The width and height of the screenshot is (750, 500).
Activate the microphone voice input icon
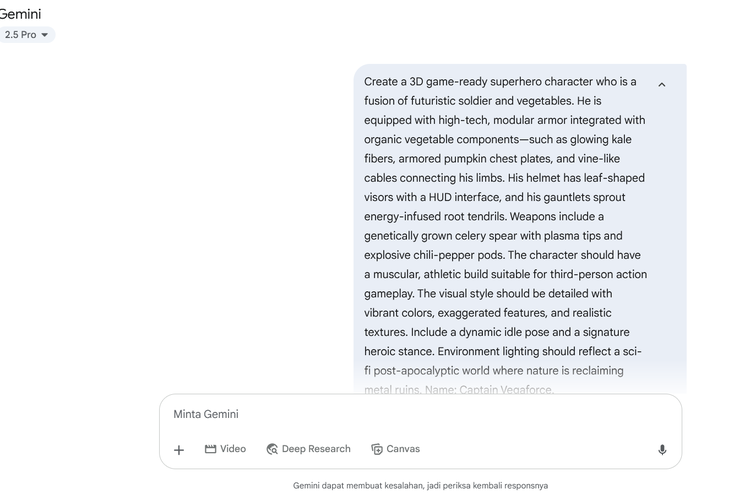click(662, 450)
